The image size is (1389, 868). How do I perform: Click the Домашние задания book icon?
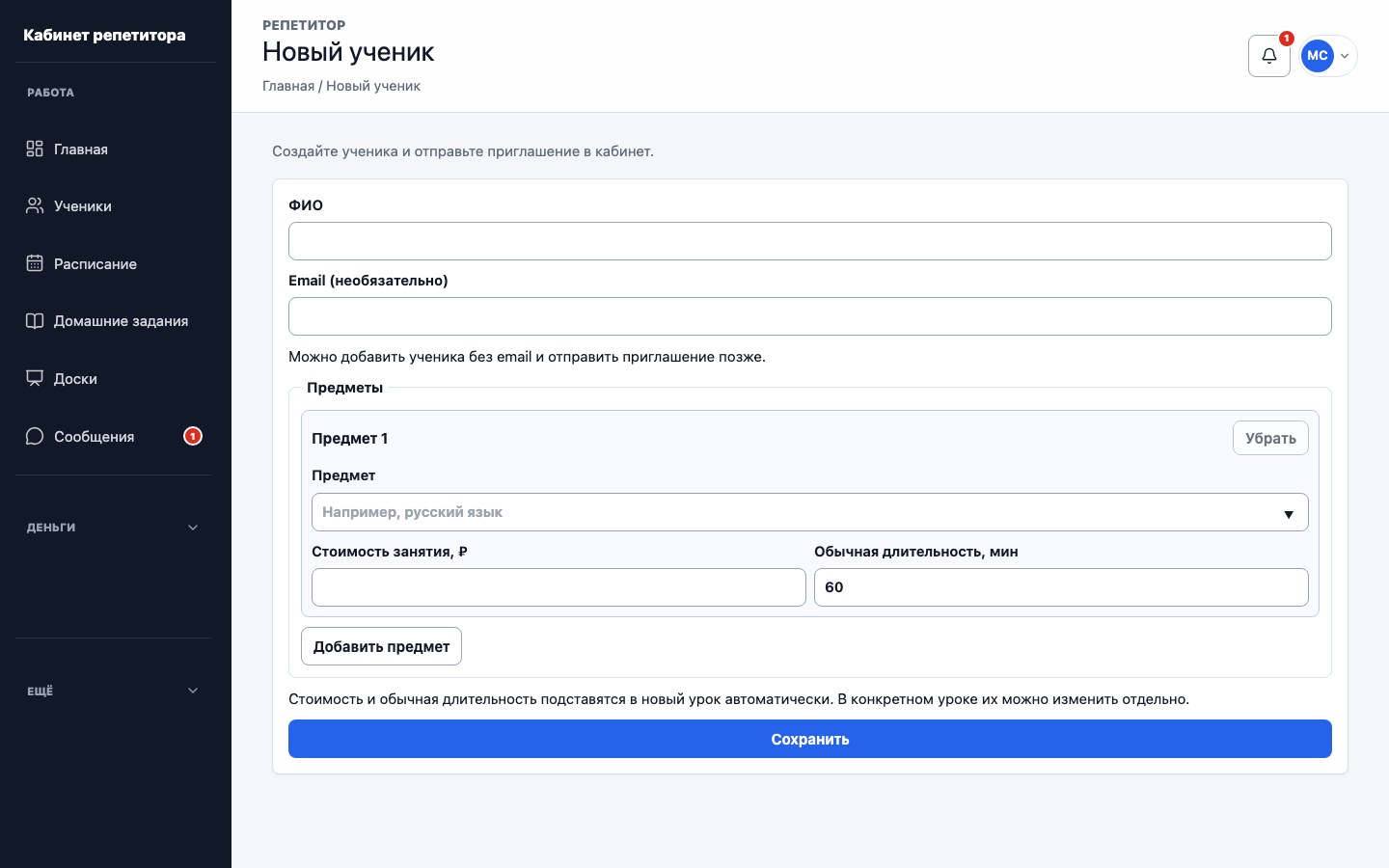35,321
